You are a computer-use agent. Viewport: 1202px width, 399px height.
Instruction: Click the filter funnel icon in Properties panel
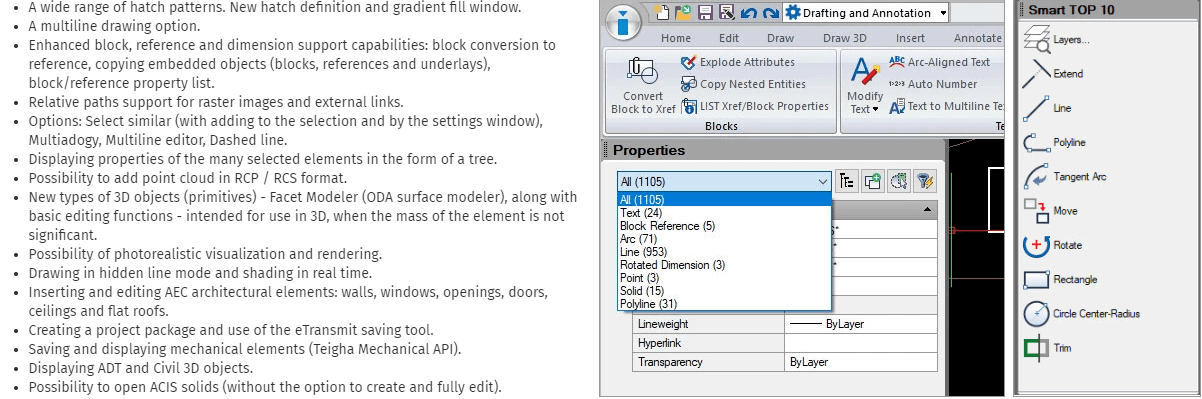(925, 181)
